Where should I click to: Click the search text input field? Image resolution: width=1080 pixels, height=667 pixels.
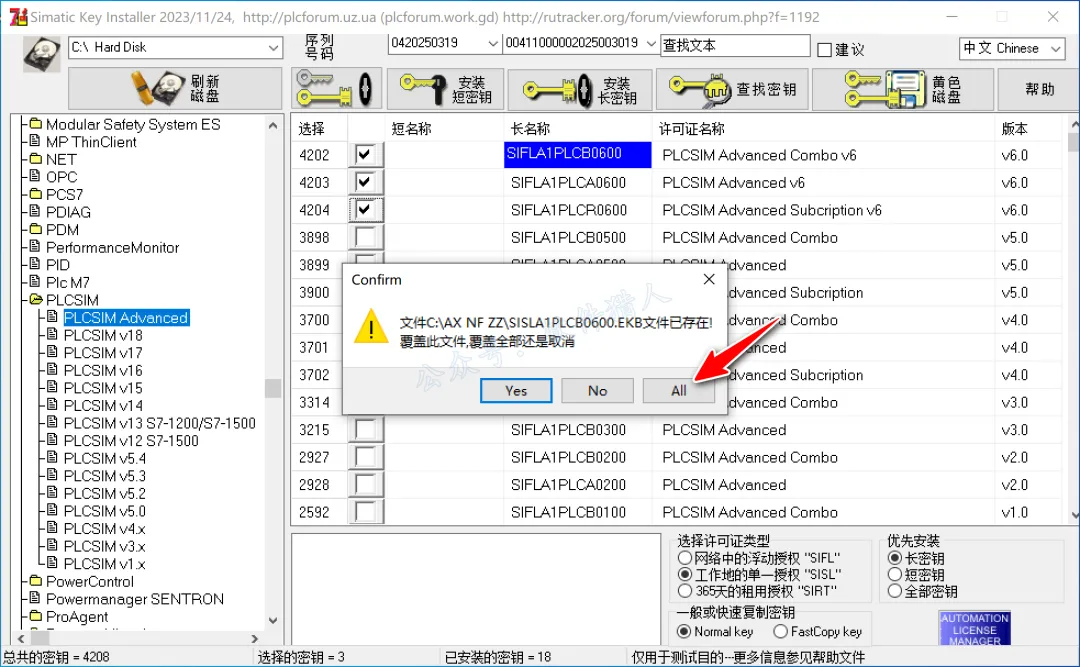(735, 45)
